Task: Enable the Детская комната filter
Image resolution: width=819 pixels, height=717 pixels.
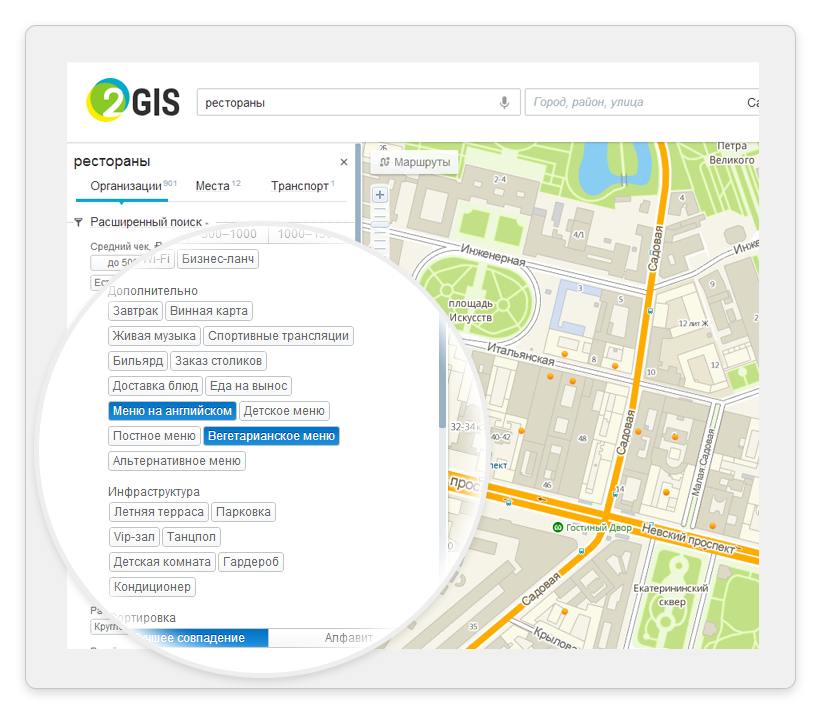Action: (x=162, y=562)
